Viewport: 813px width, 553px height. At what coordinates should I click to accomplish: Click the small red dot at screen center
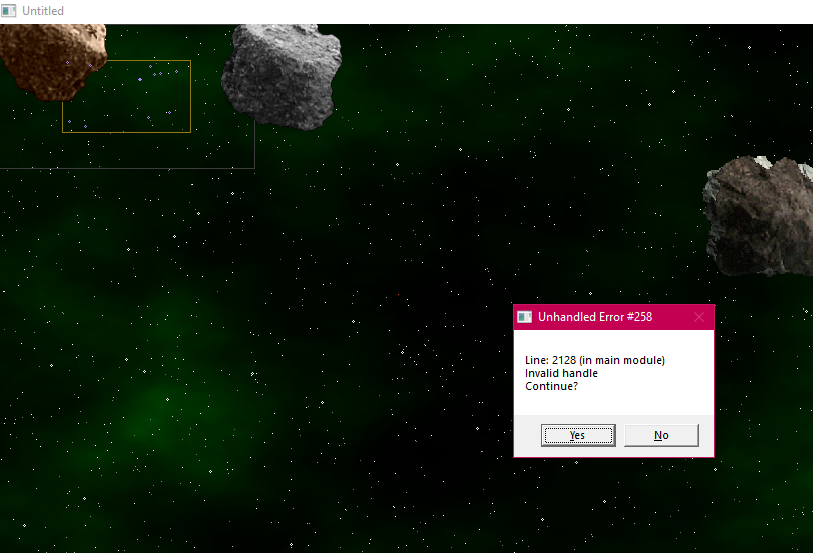(x=398, y=295)
